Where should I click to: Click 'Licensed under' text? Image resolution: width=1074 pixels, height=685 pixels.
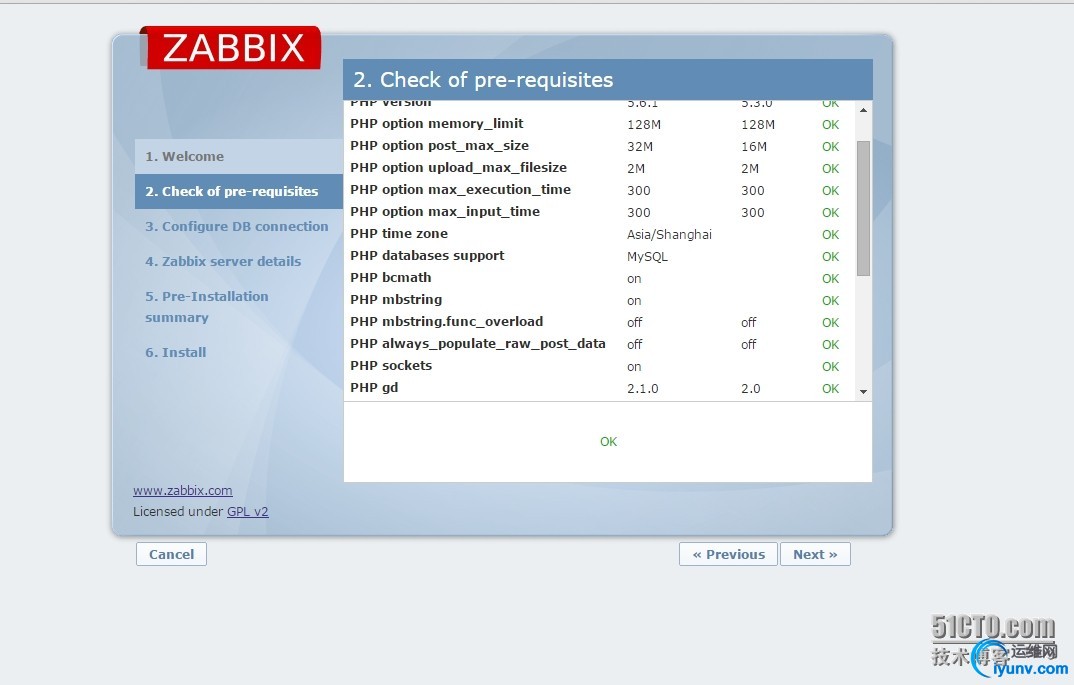coord(178,511)
